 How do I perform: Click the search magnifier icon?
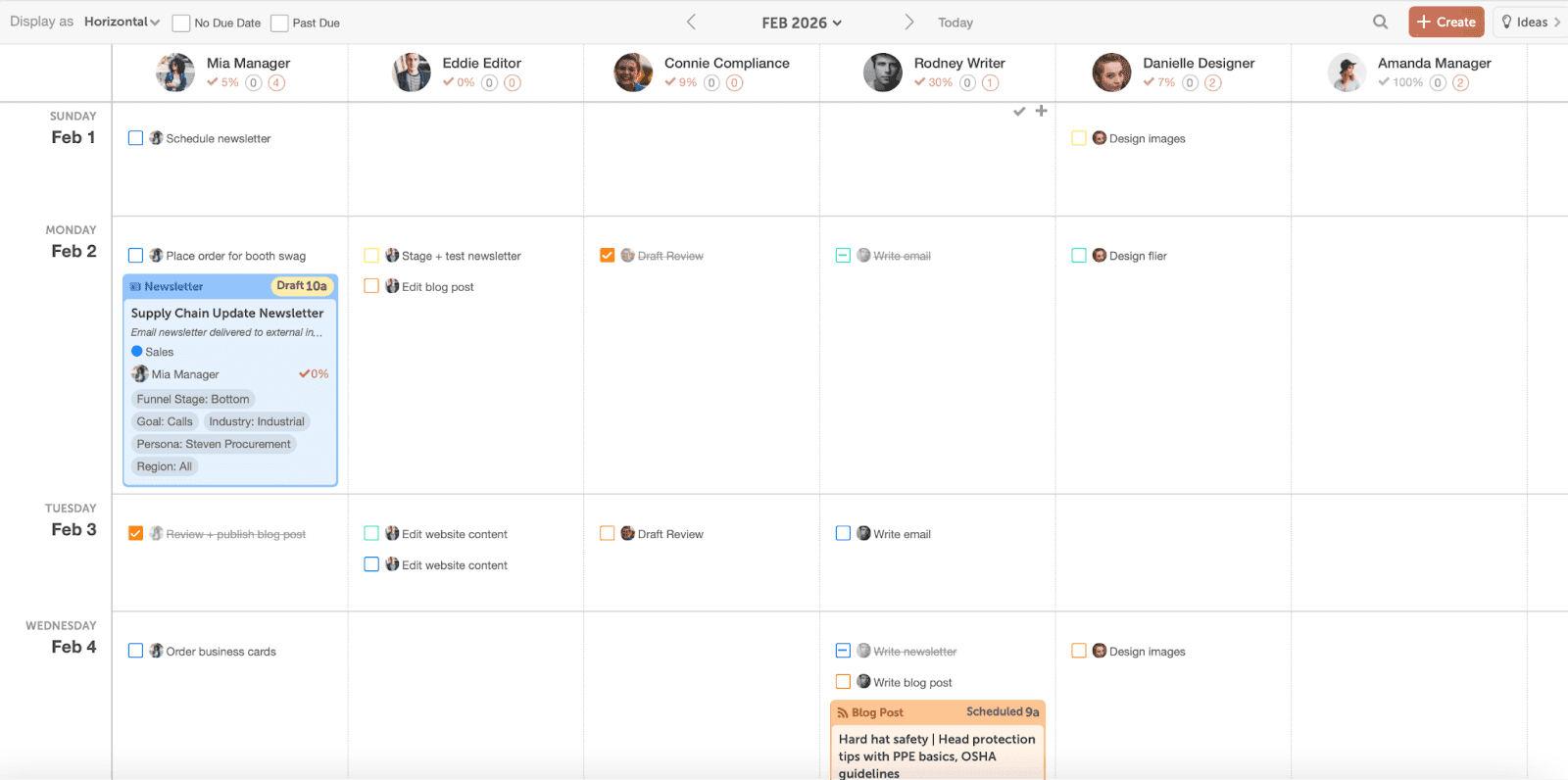pos(1380,22)
